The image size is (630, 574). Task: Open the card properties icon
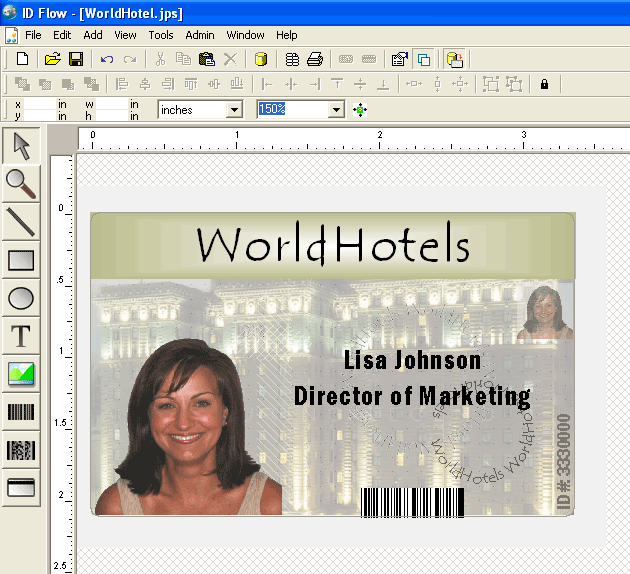400,59
